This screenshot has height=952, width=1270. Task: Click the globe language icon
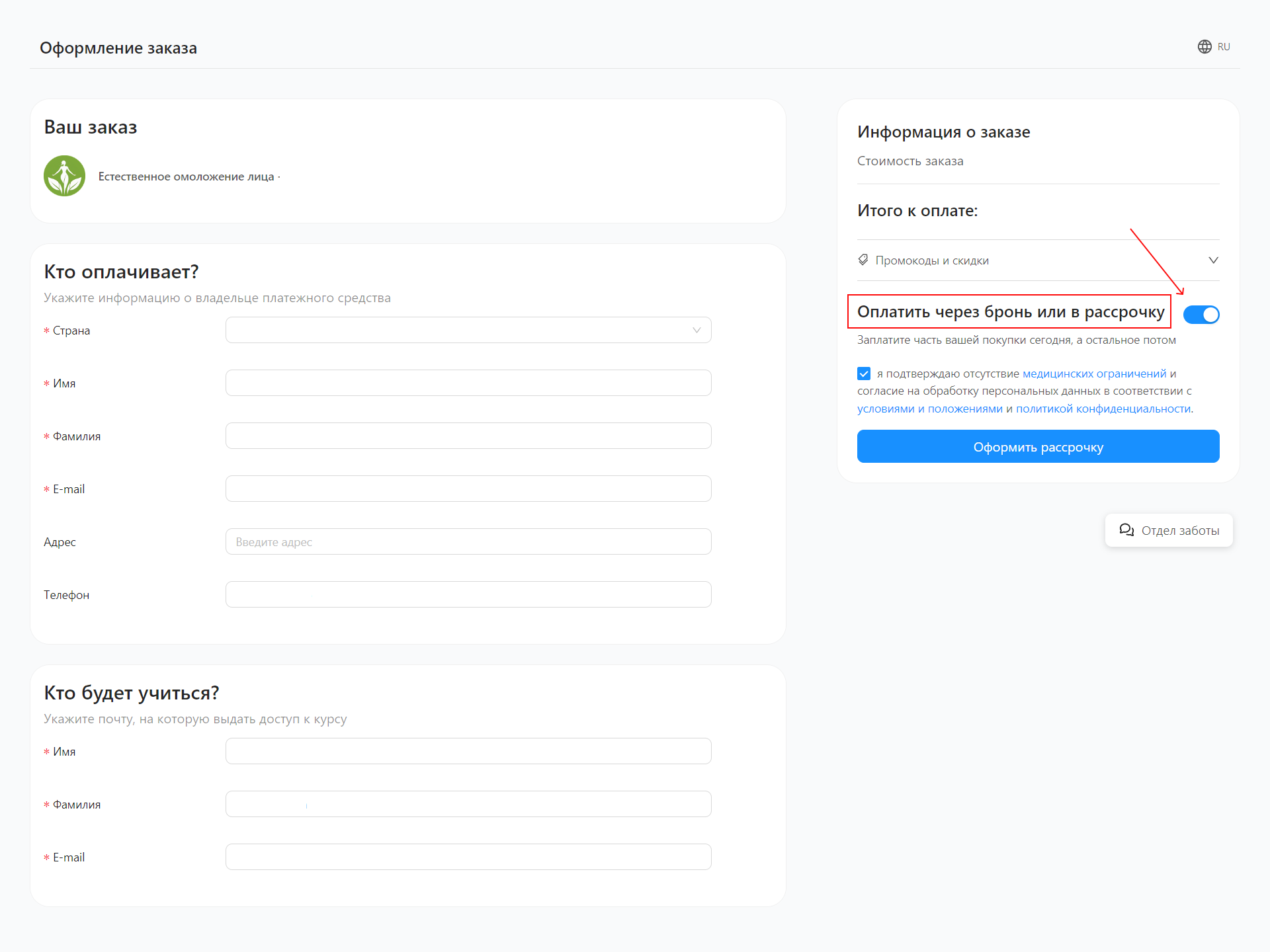click(1205, 47)
